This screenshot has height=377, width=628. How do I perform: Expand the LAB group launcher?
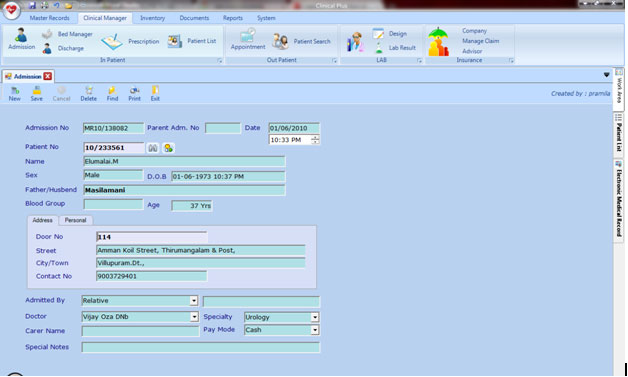click(x=419, y=60)
